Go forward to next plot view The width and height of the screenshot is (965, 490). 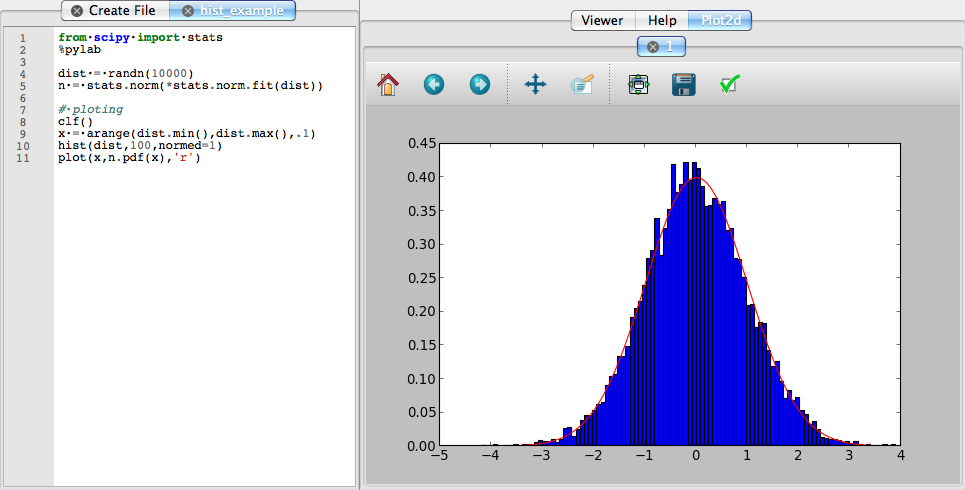[x=480, y=84]
